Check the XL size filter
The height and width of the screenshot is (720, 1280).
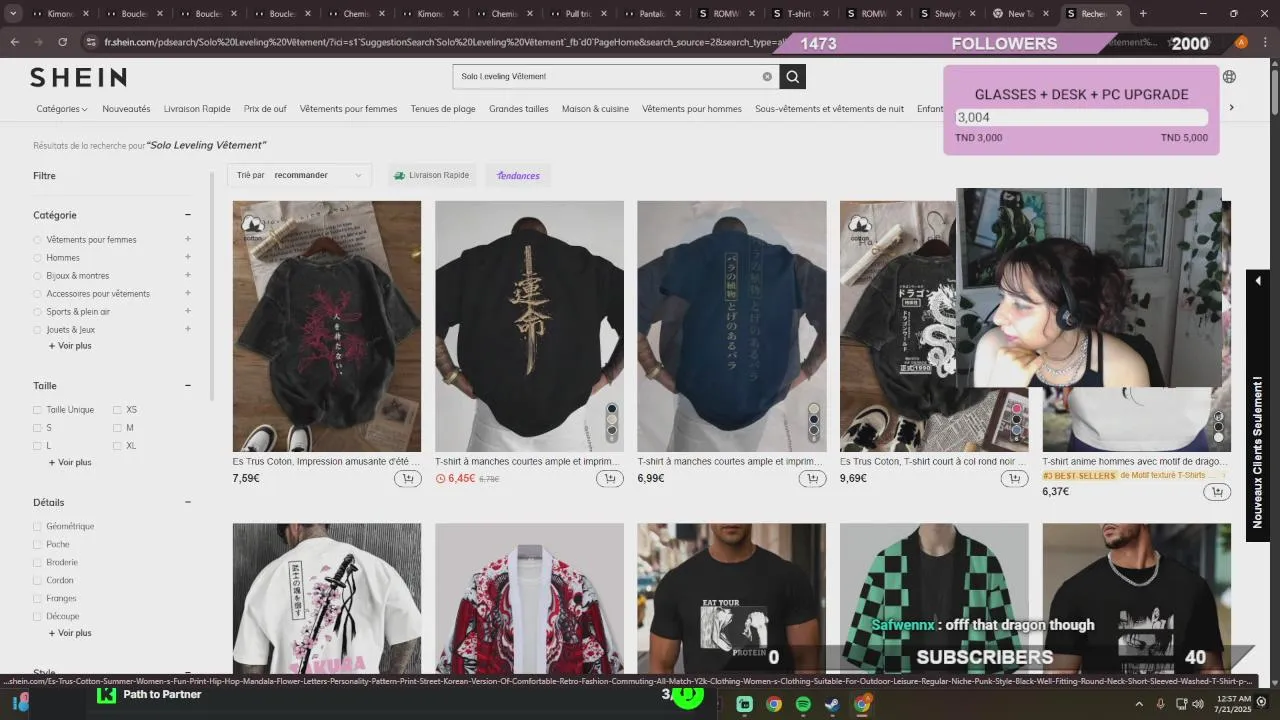(x=117, y=446)
